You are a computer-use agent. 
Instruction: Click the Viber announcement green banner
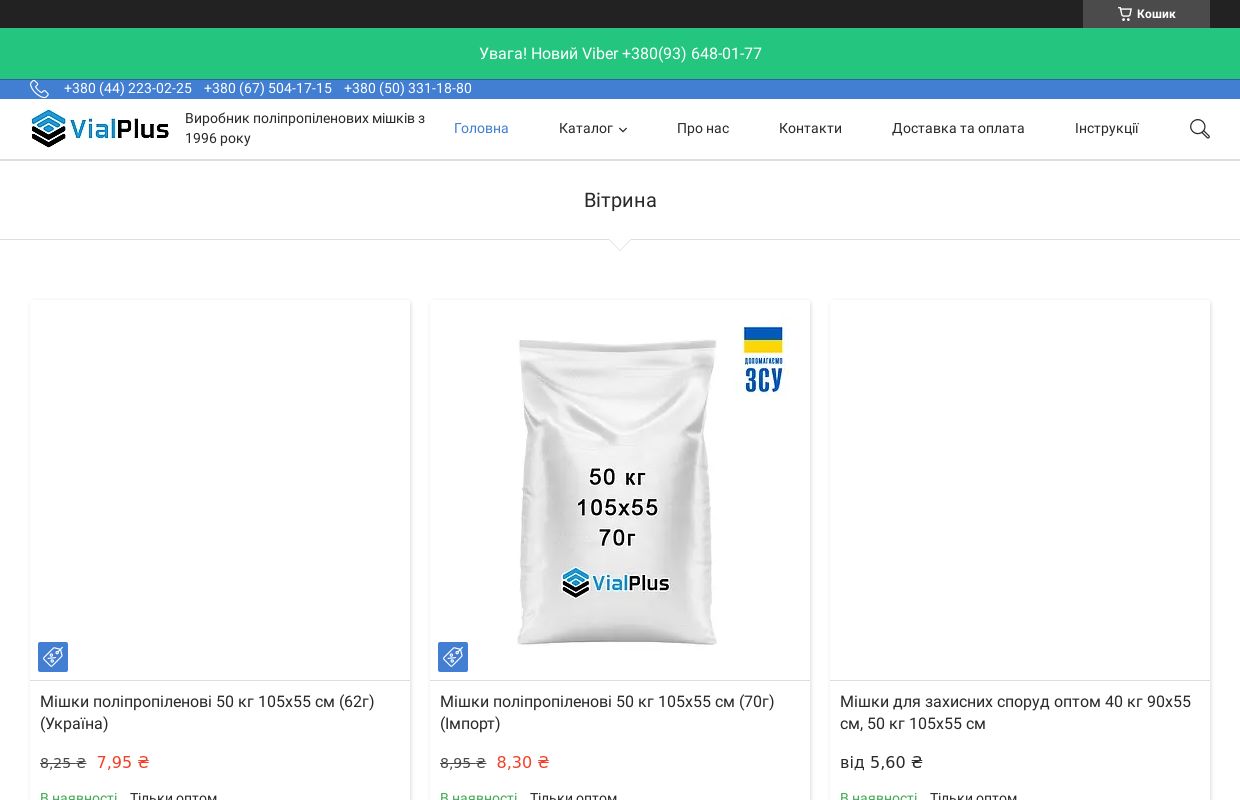coord(620,54)
